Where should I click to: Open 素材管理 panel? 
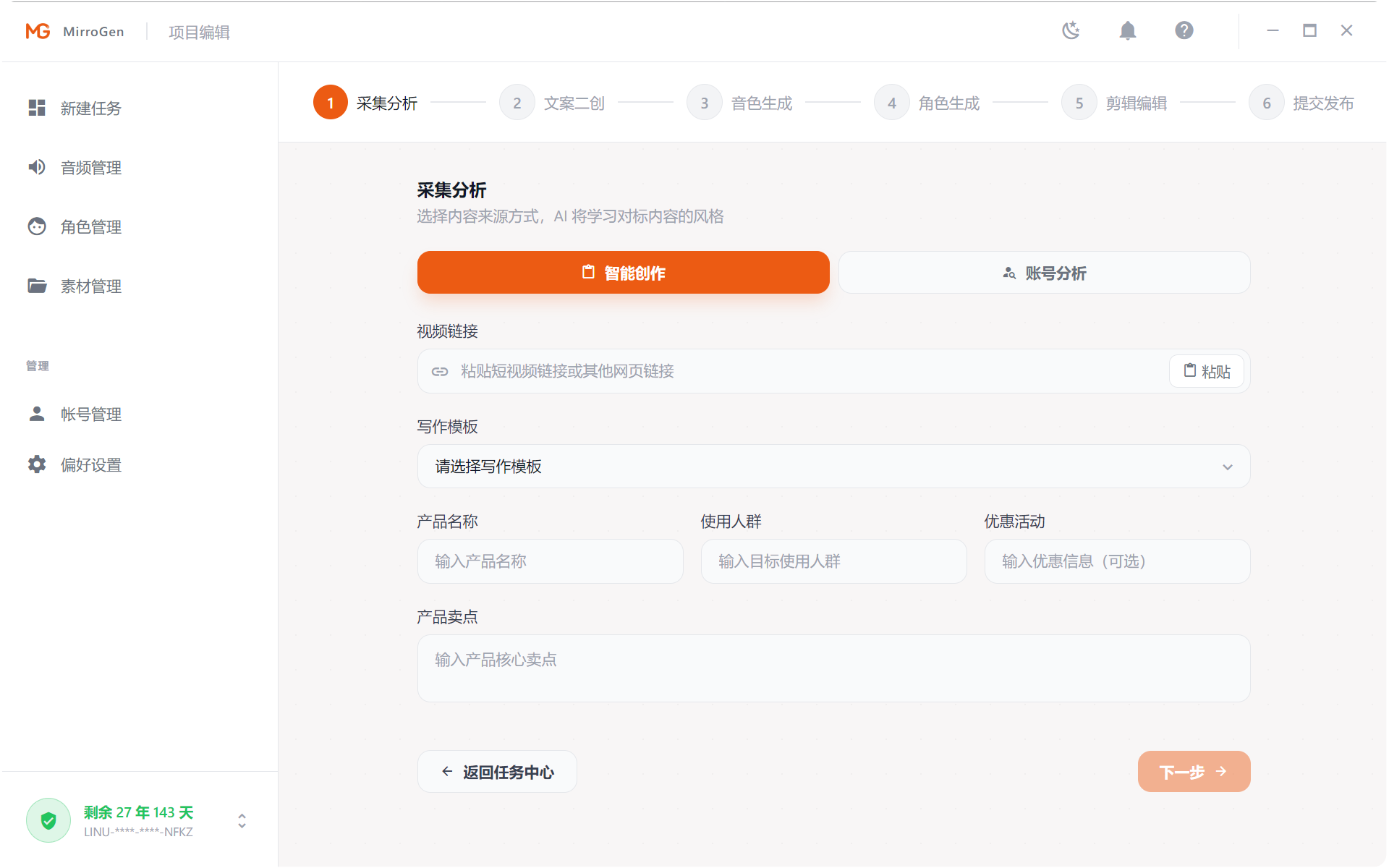click(x=90, y=286)
